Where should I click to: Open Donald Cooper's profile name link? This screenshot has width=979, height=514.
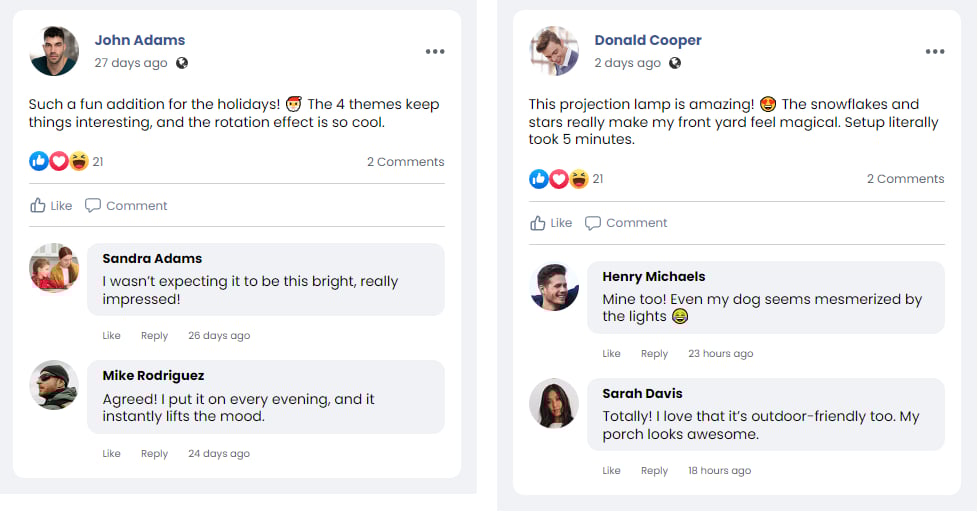(648, 41)
